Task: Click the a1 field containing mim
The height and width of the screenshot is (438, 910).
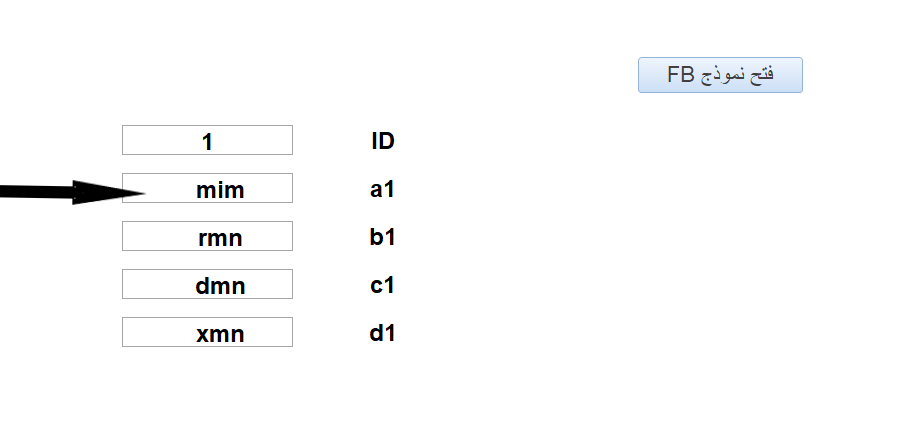Action: [207, 188]
